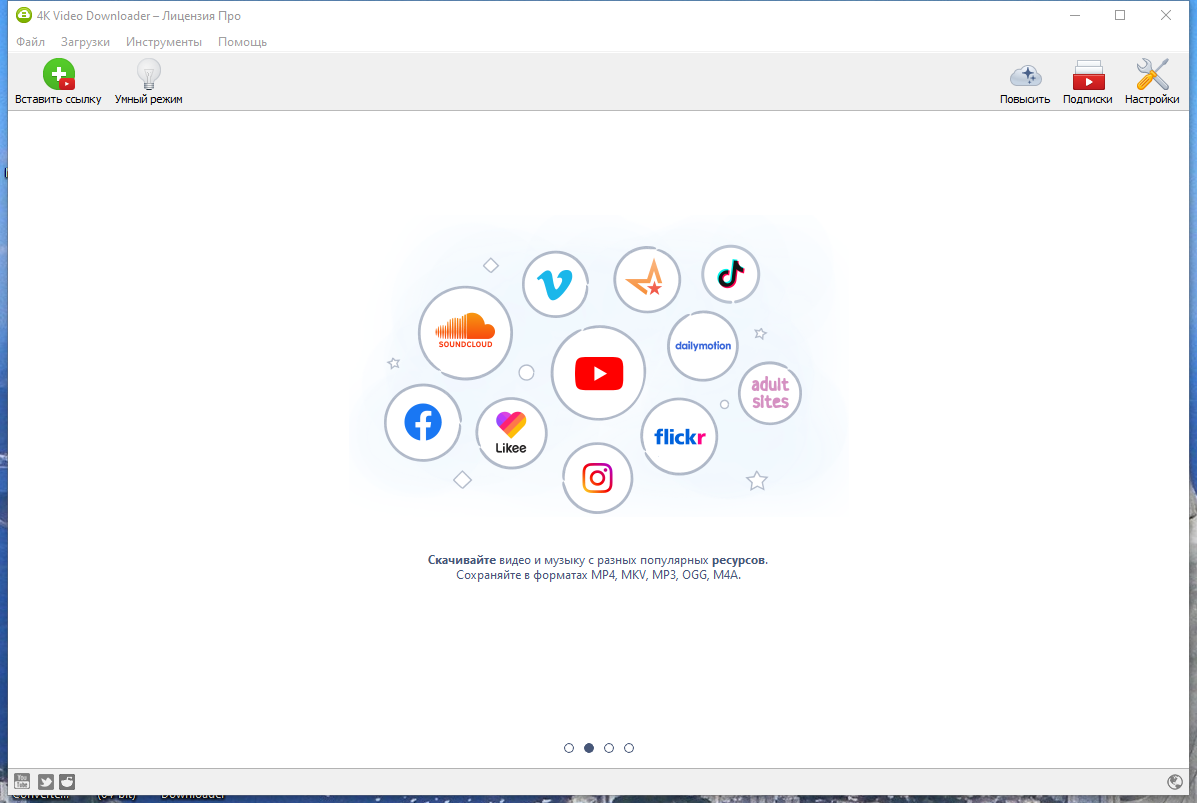The image size is (1197, 803).
Task: Click the Dailymotion logo bubble
Action: pos(702,346)
